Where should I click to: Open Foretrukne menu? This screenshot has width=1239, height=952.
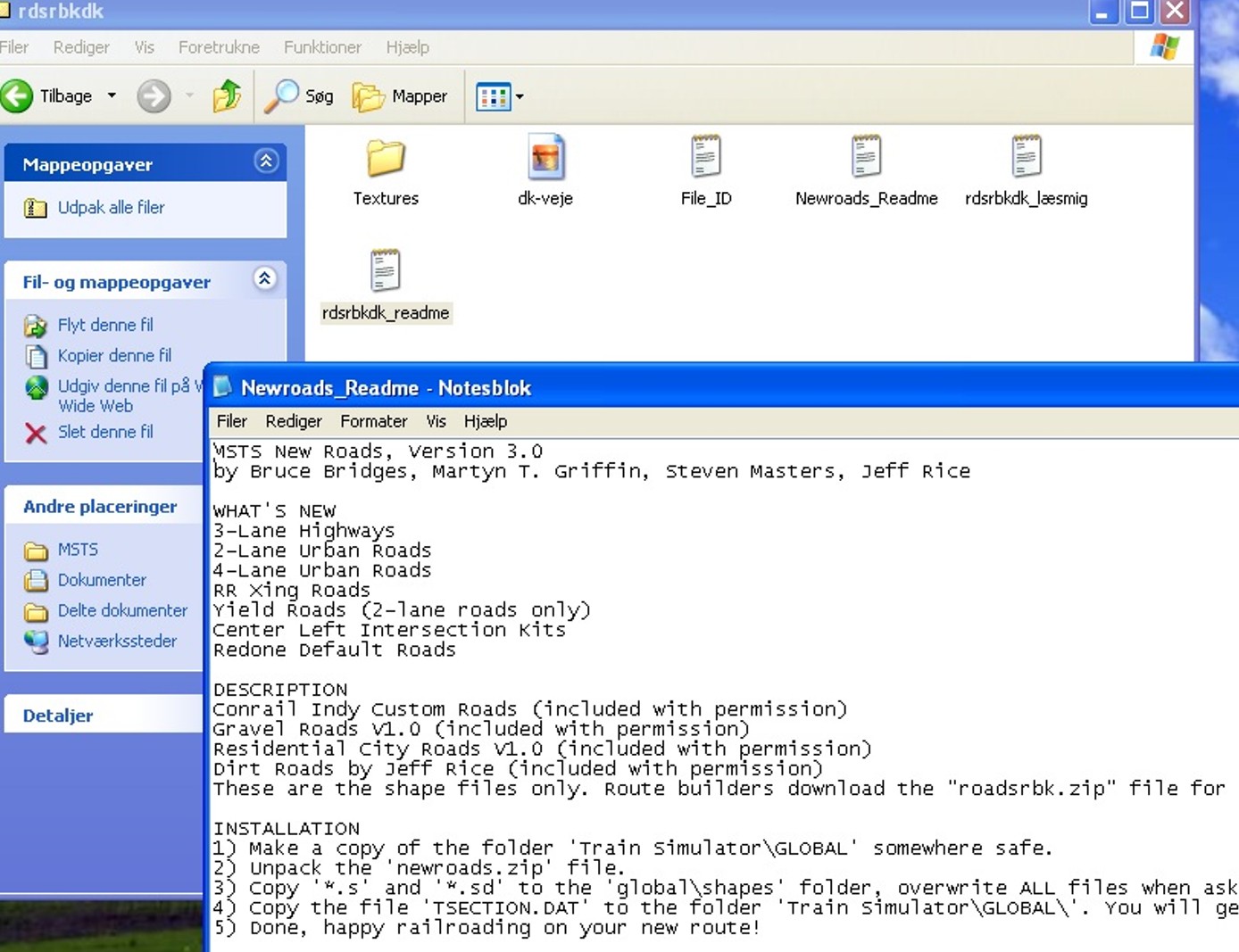click(x=219, y=47)
